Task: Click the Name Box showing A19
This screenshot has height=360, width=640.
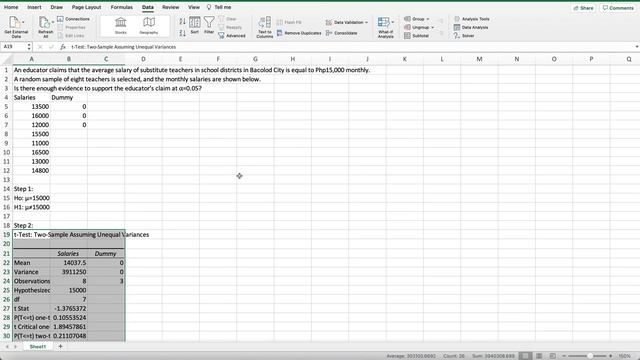Action: tap(14, 47)
